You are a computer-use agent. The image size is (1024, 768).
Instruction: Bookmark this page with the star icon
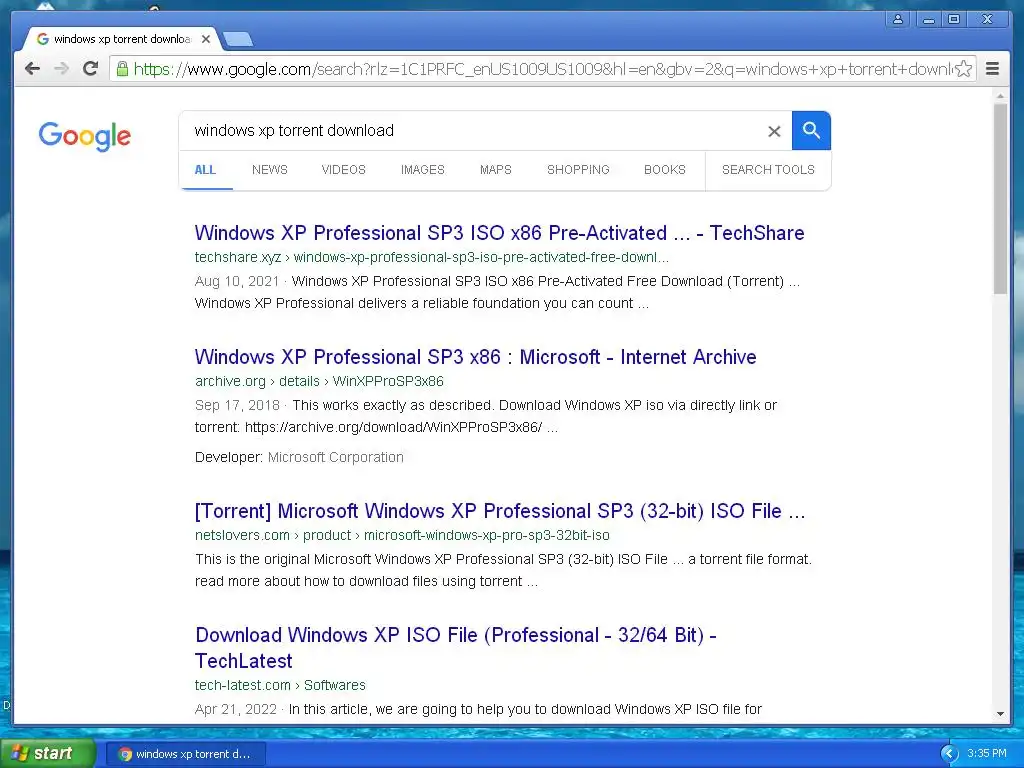pos(963,69)
